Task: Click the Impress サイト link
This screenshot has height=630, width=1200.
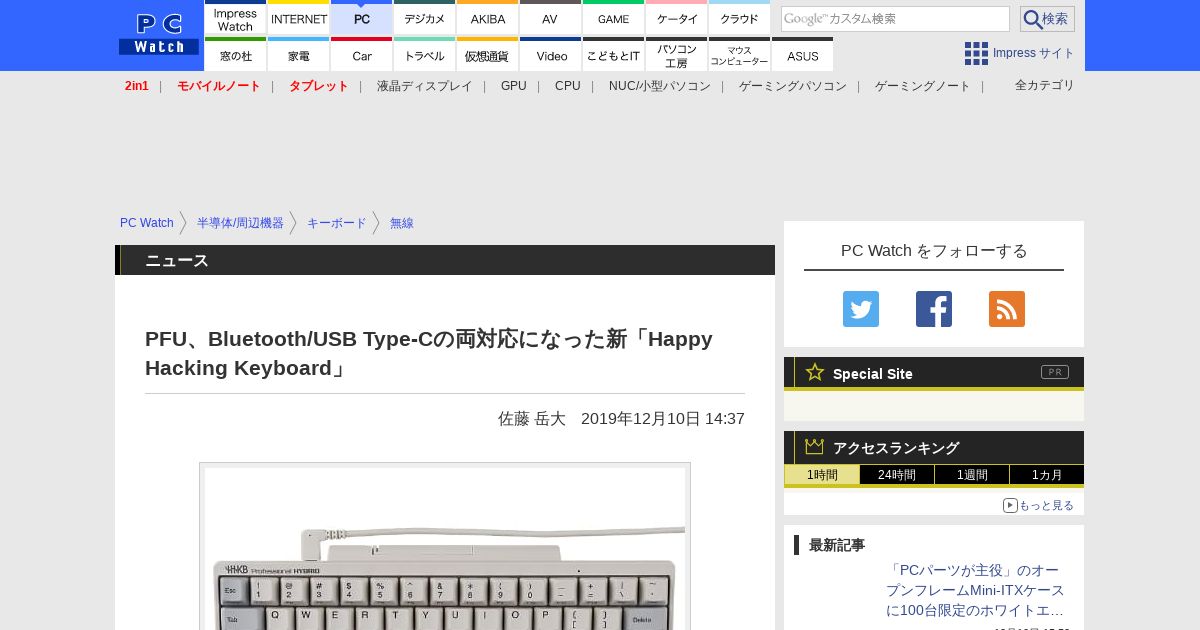Action: (x=1034, y=53)
